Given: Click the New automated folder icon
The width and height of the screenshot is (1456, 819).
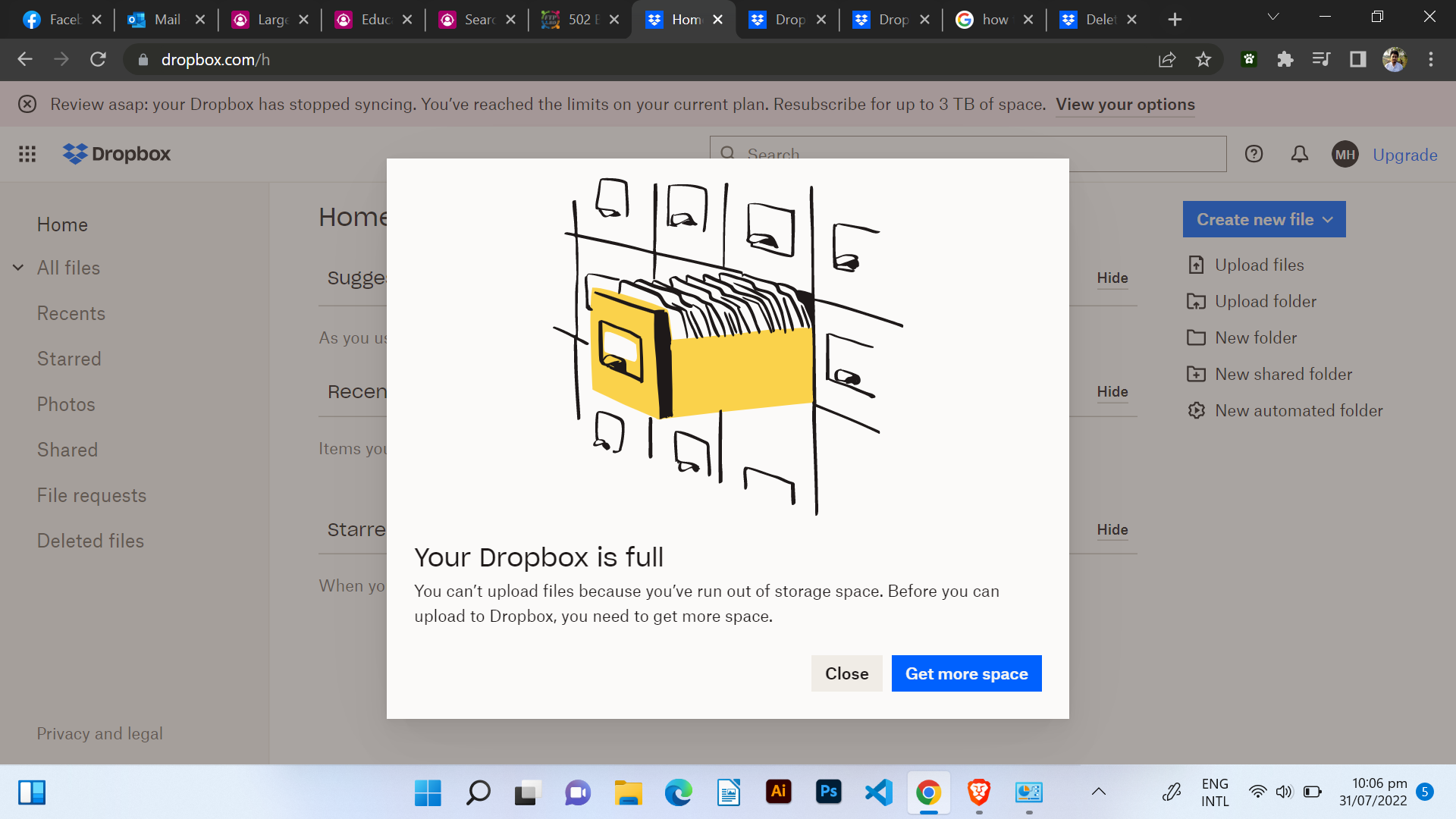Looking at the screenshot, I should (1195, 410).
